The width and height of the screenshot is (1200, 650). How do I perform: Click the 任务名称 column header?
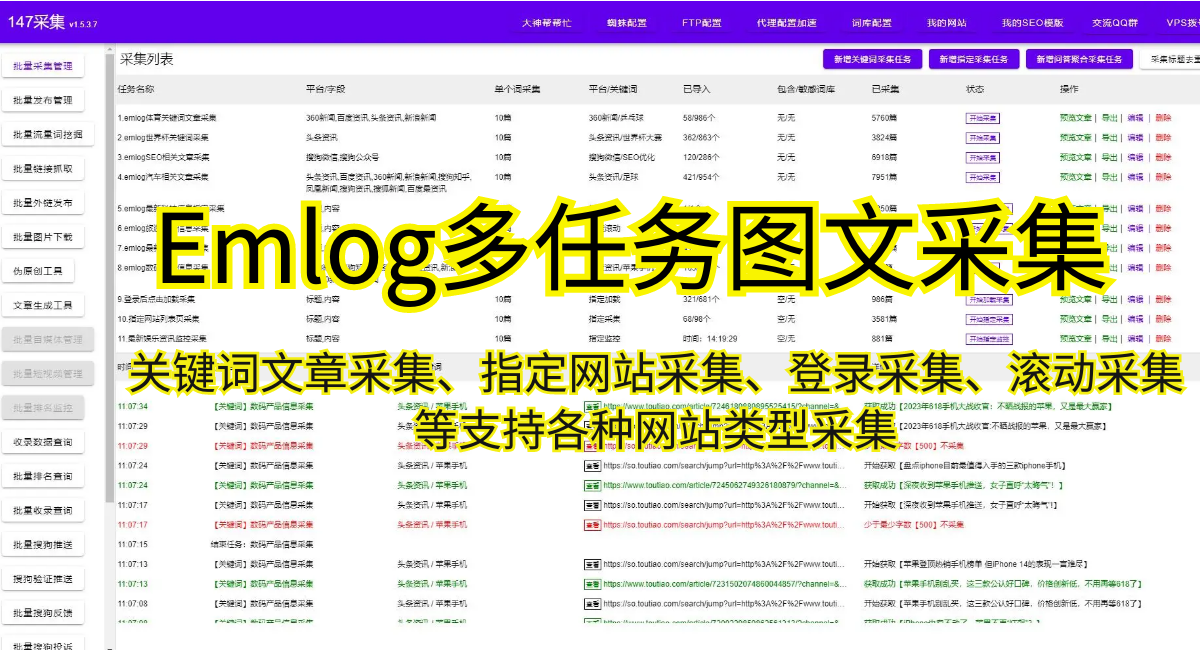tap(136, 89)
